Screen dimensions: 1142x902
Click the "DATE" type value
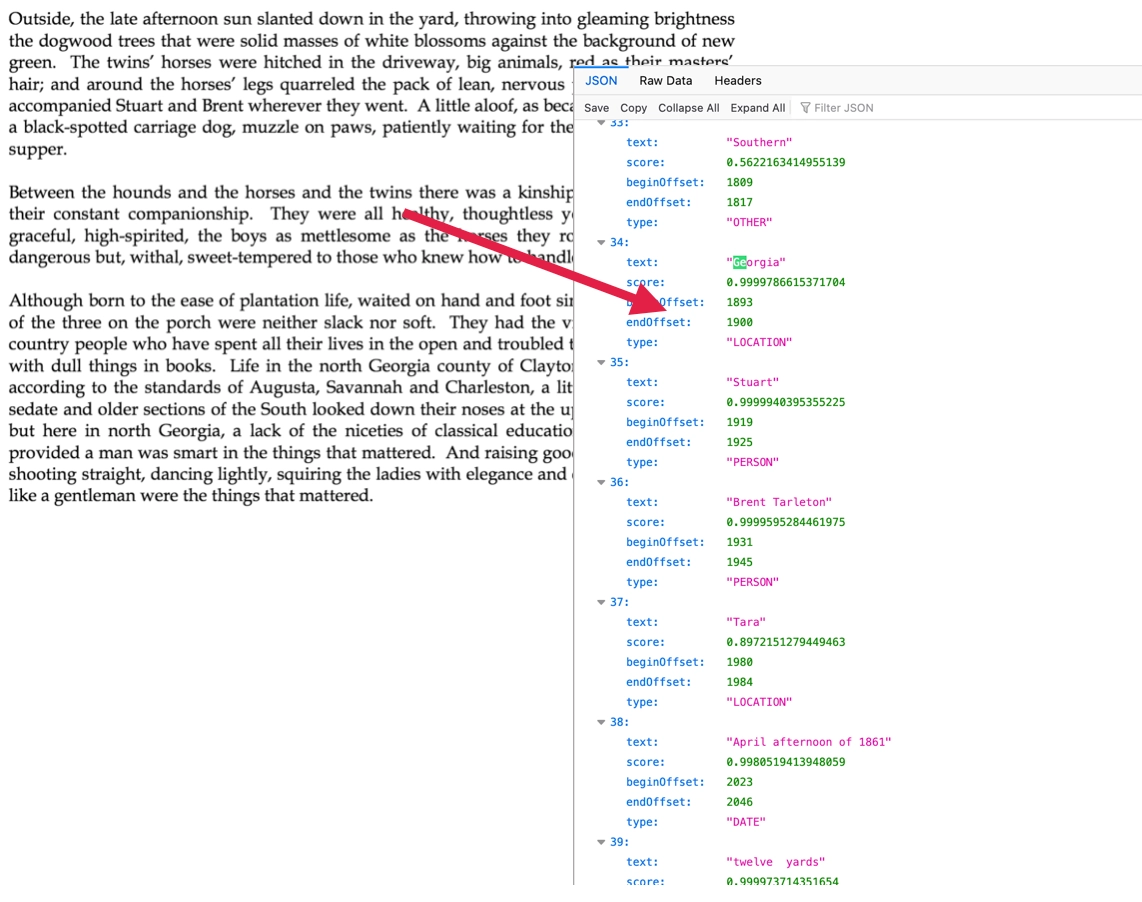point(745,822)
